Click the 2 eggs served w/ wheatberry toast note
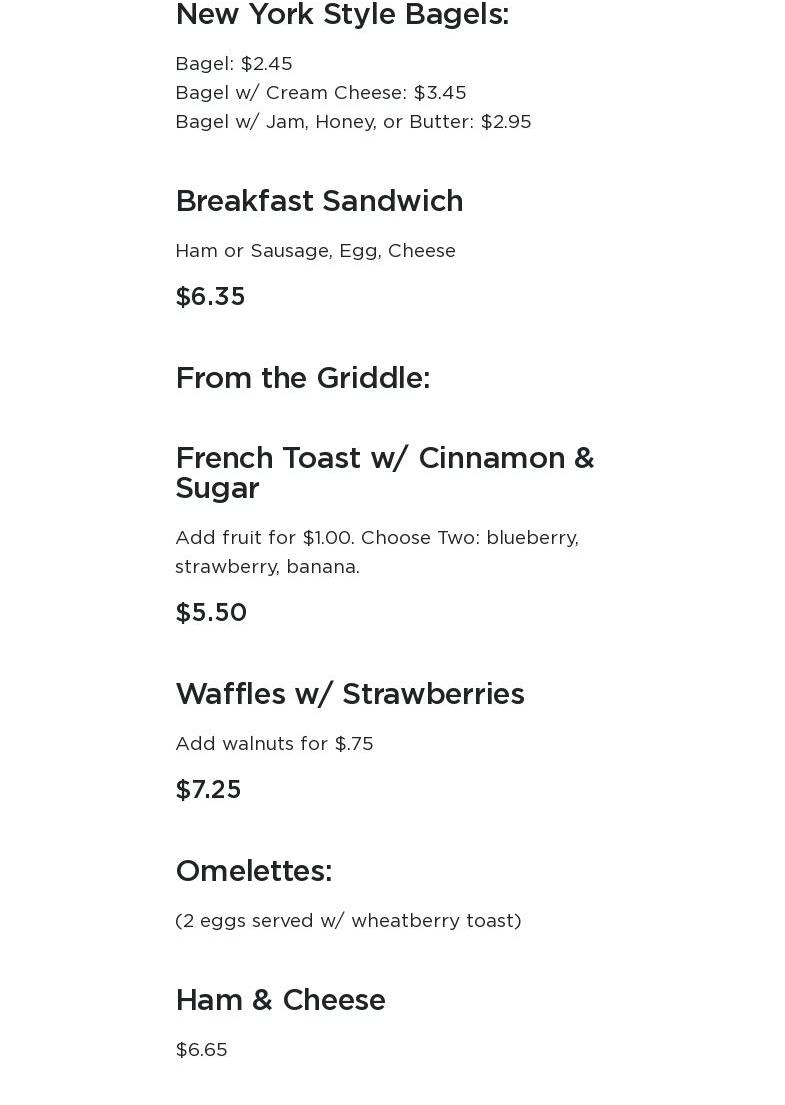 coord(348,921)
